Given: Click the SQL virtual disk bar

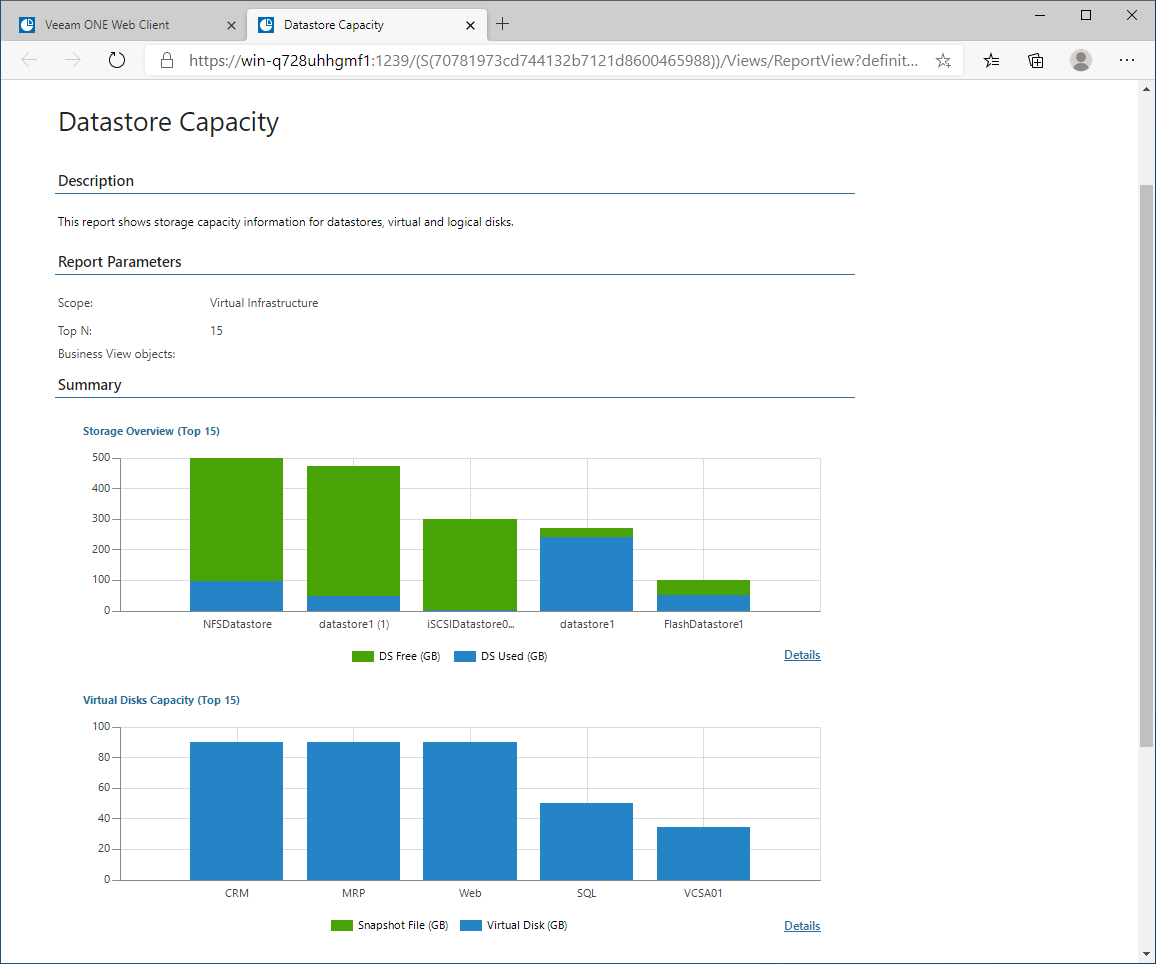Looking at the screenshot, I should coord(586,842).
